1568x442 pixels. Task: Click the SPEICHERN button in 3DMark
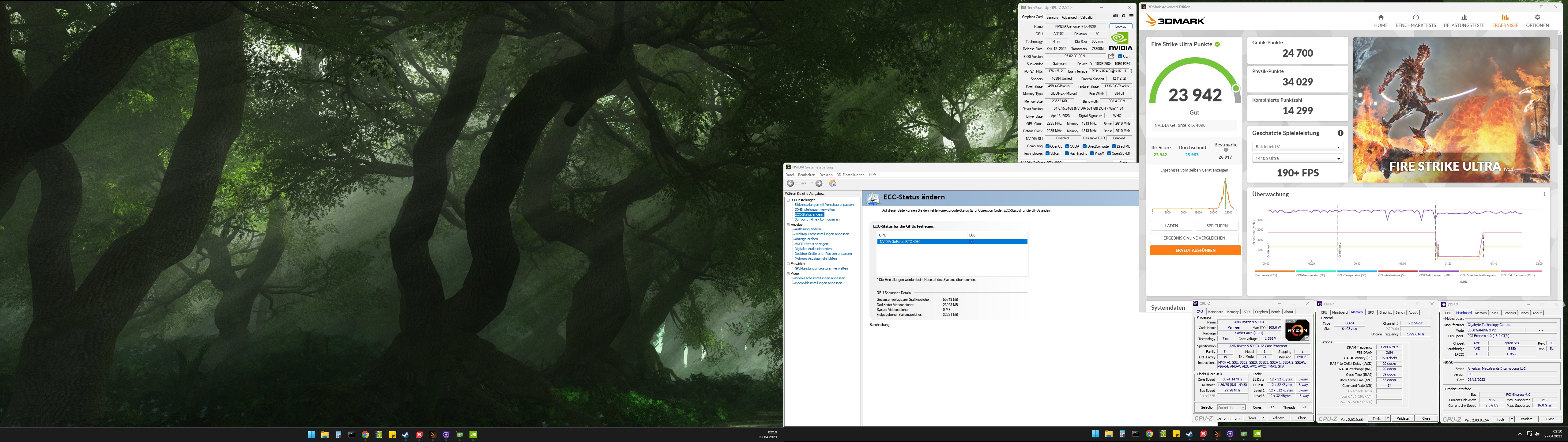click(1217, 226)
